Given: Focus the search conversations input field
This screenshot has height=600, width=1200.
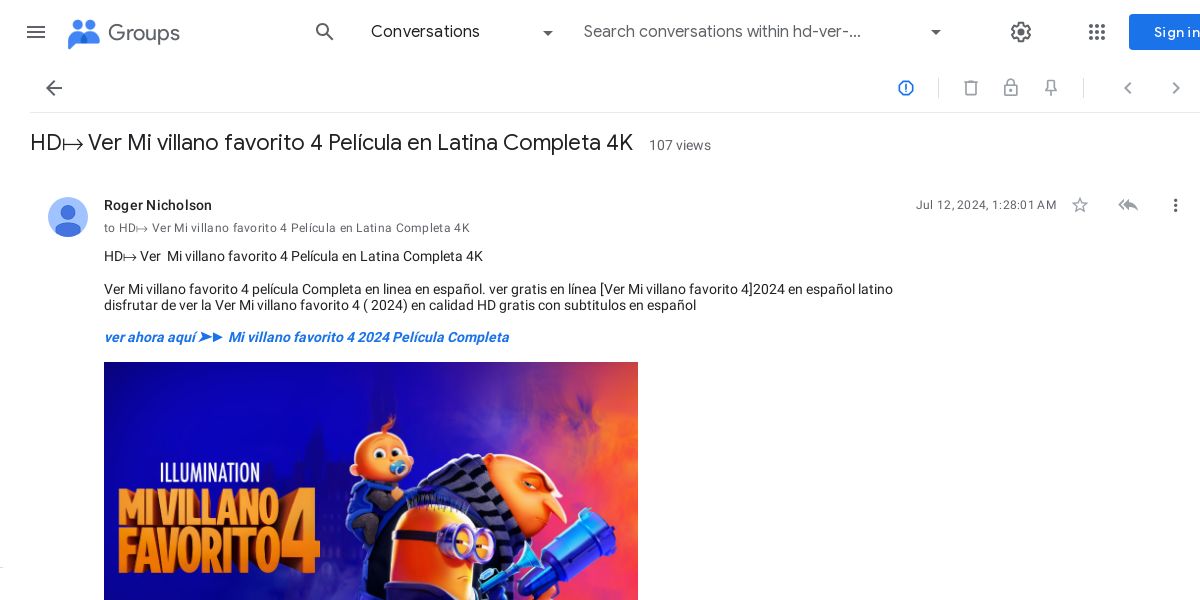Looking at the screenshot, I should pos(750,32).
